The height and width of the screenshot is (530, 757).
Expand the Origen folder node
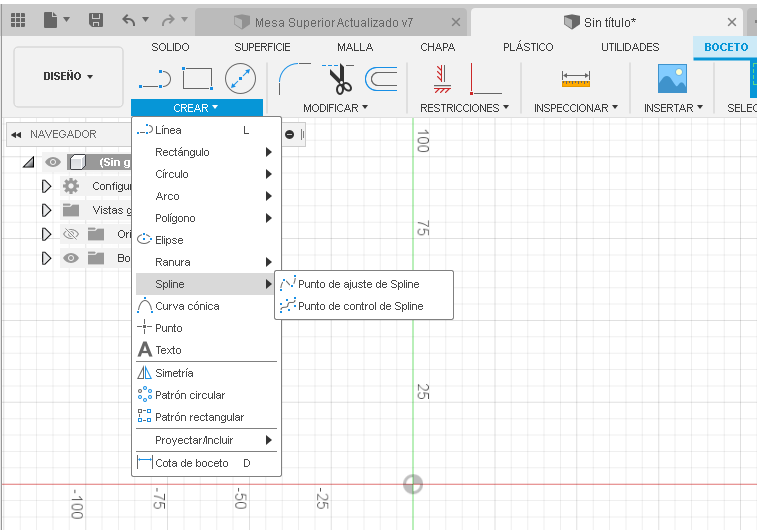click(x=46, y=235)
